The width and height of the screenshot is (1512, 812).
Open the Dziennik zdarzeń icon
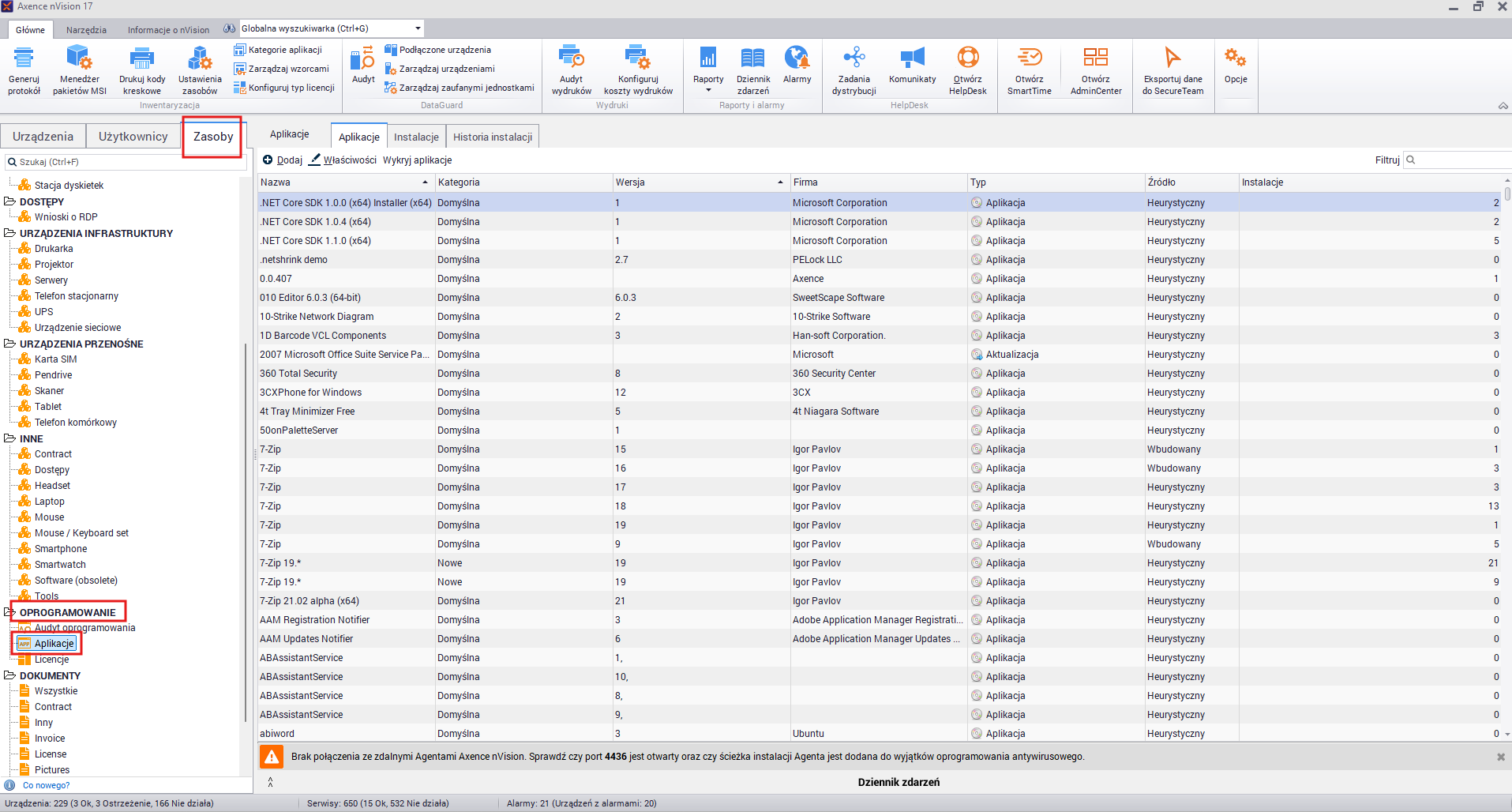[x=752, y=59]
